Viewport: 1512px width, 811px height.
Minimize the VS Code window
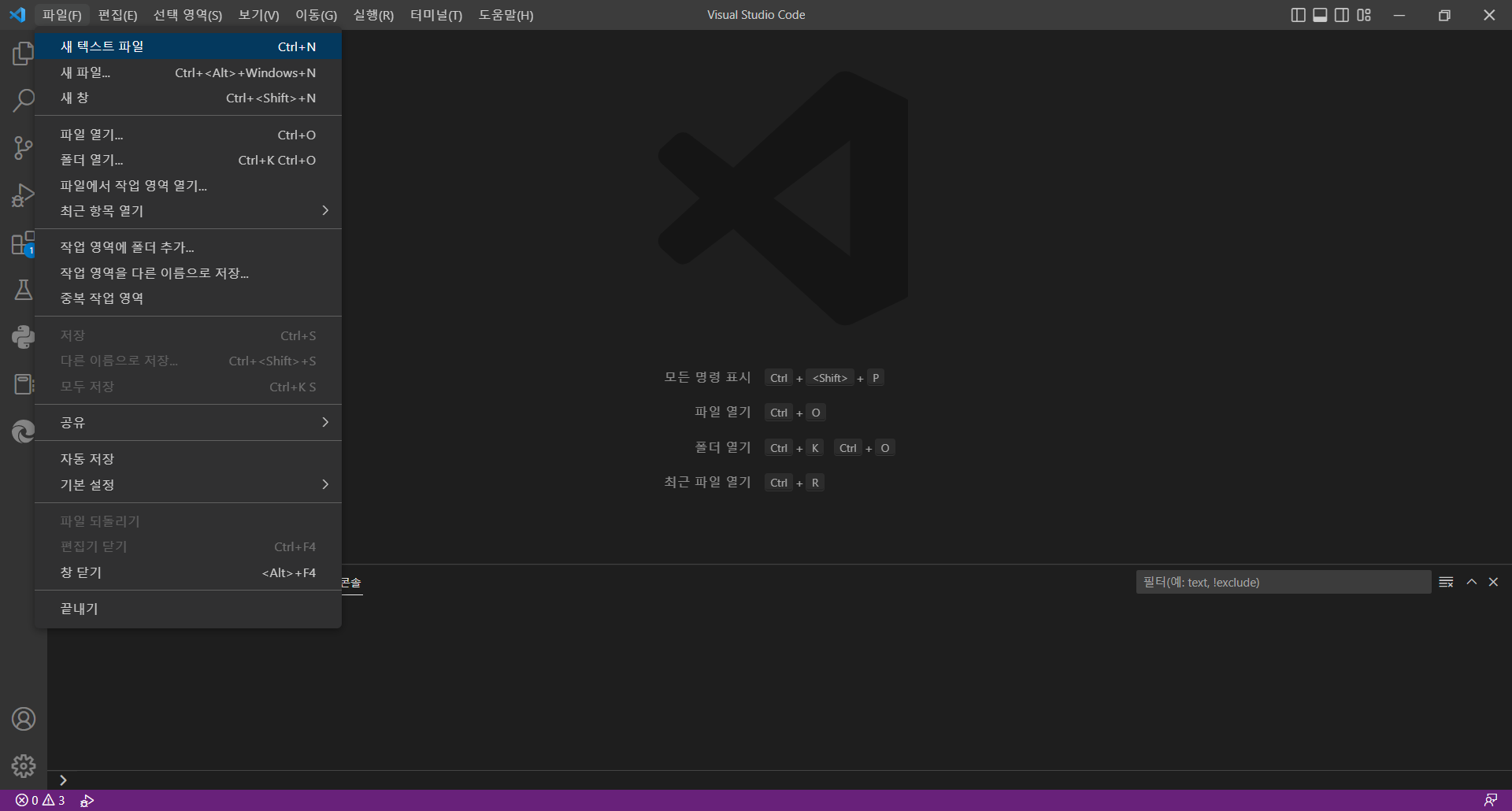pyautogui.click(x=1399, y=15)
